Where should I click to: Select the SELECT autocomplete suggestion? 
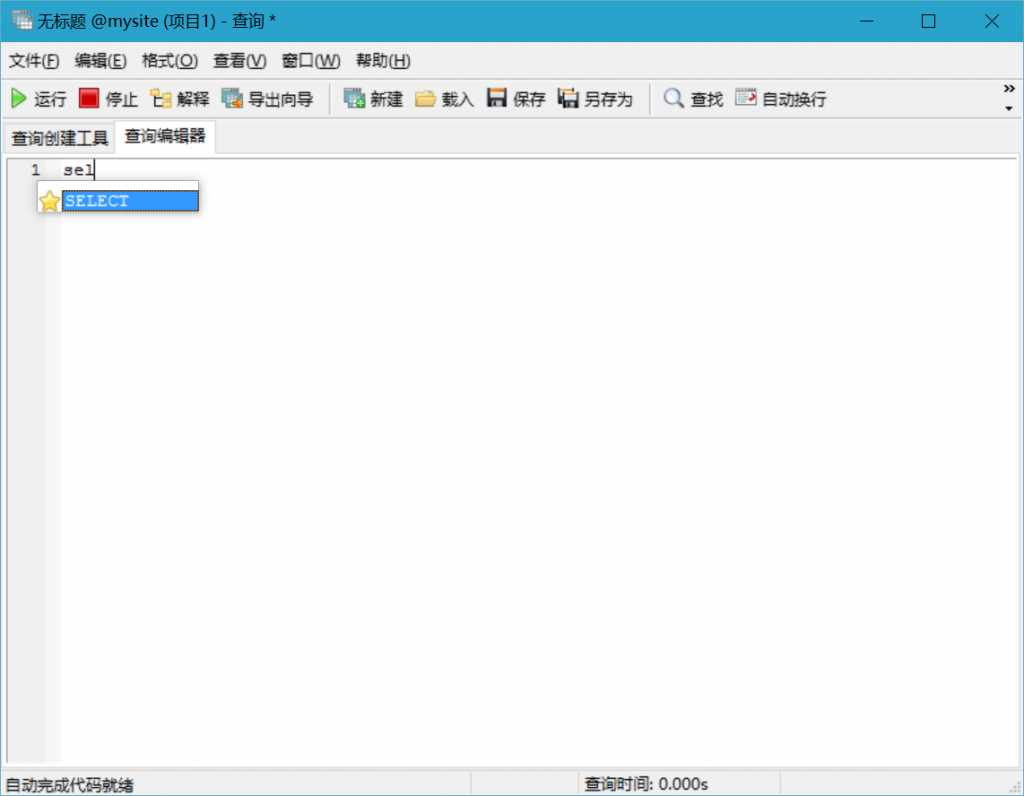click(129, 201)
